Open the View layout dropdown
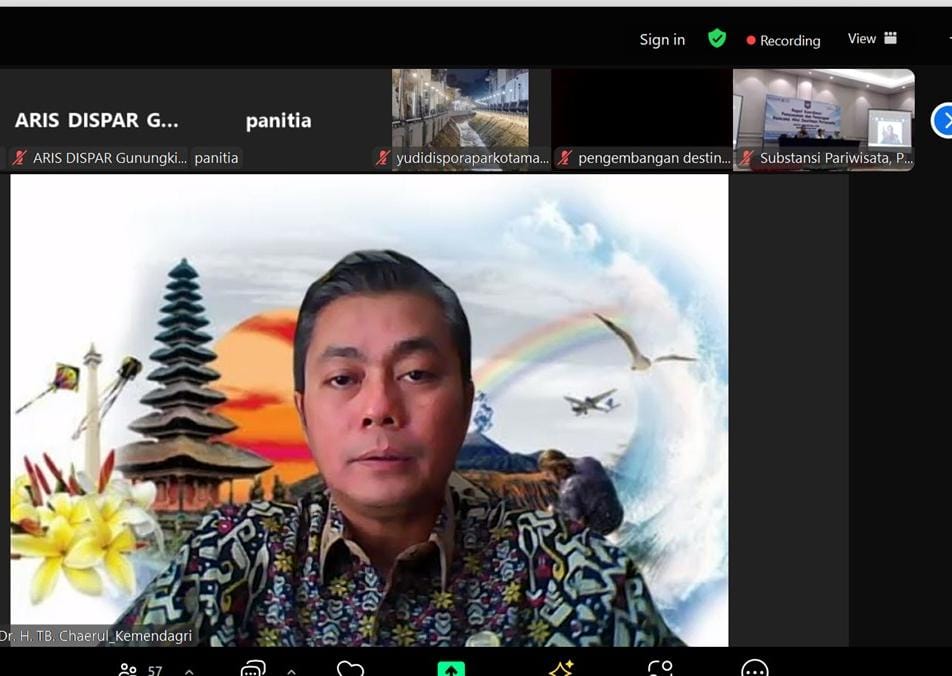The width and height of the screenshot is (952, 676). (872, 39)
